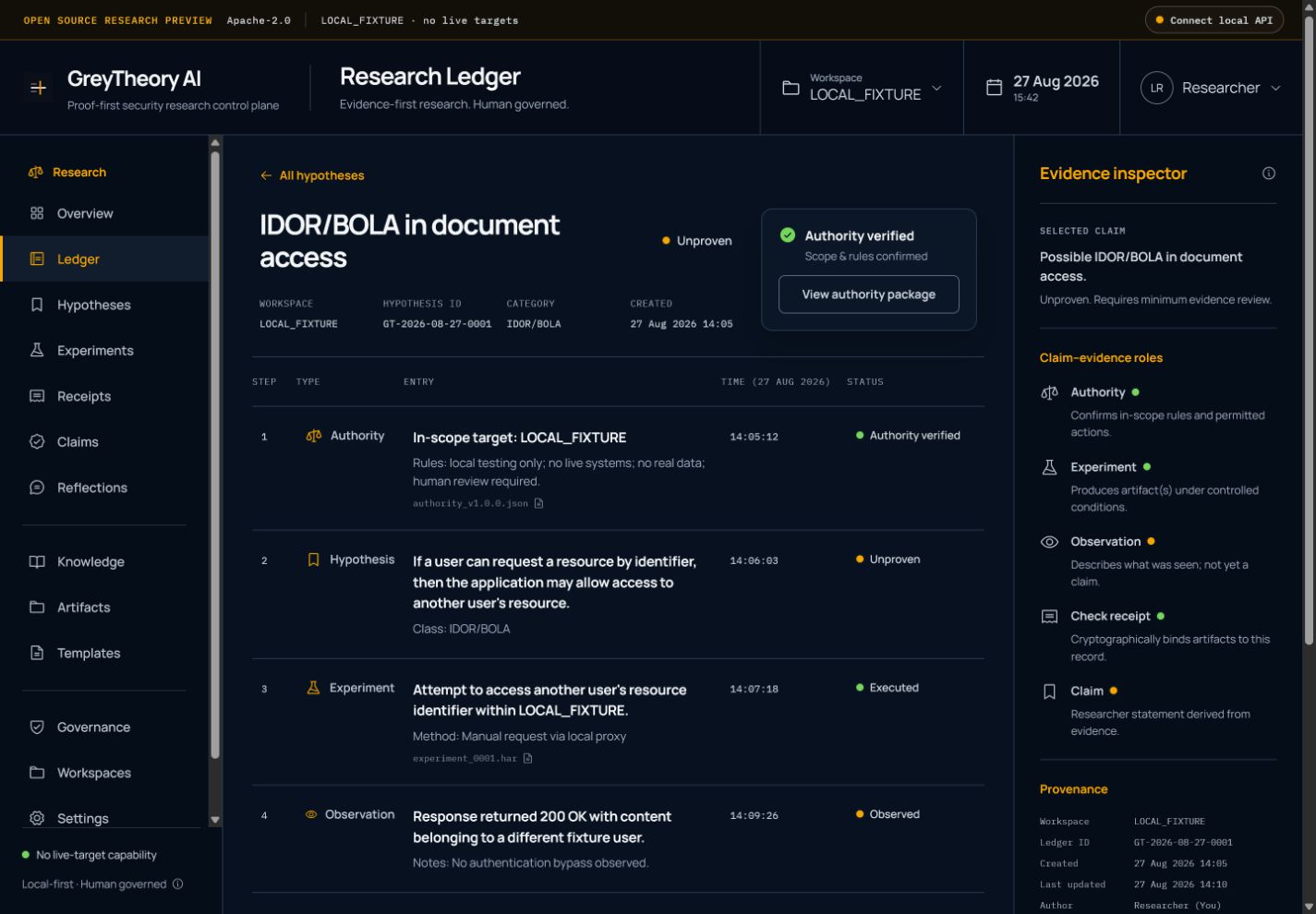Open Governance in the sidebar

click(x=104, y=727)
